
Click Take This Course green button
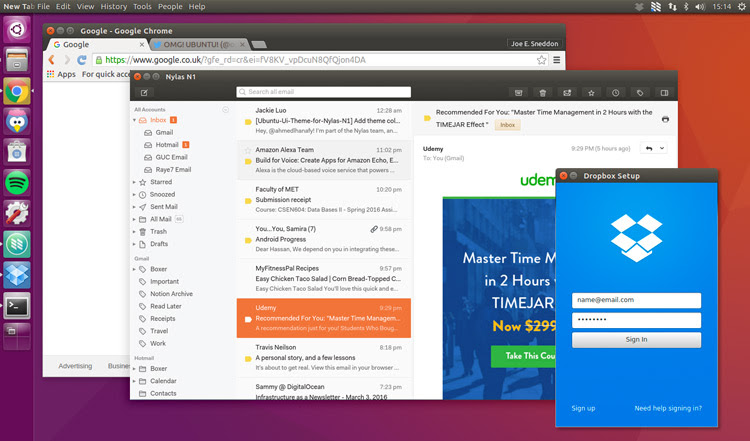tap(523, 356)
